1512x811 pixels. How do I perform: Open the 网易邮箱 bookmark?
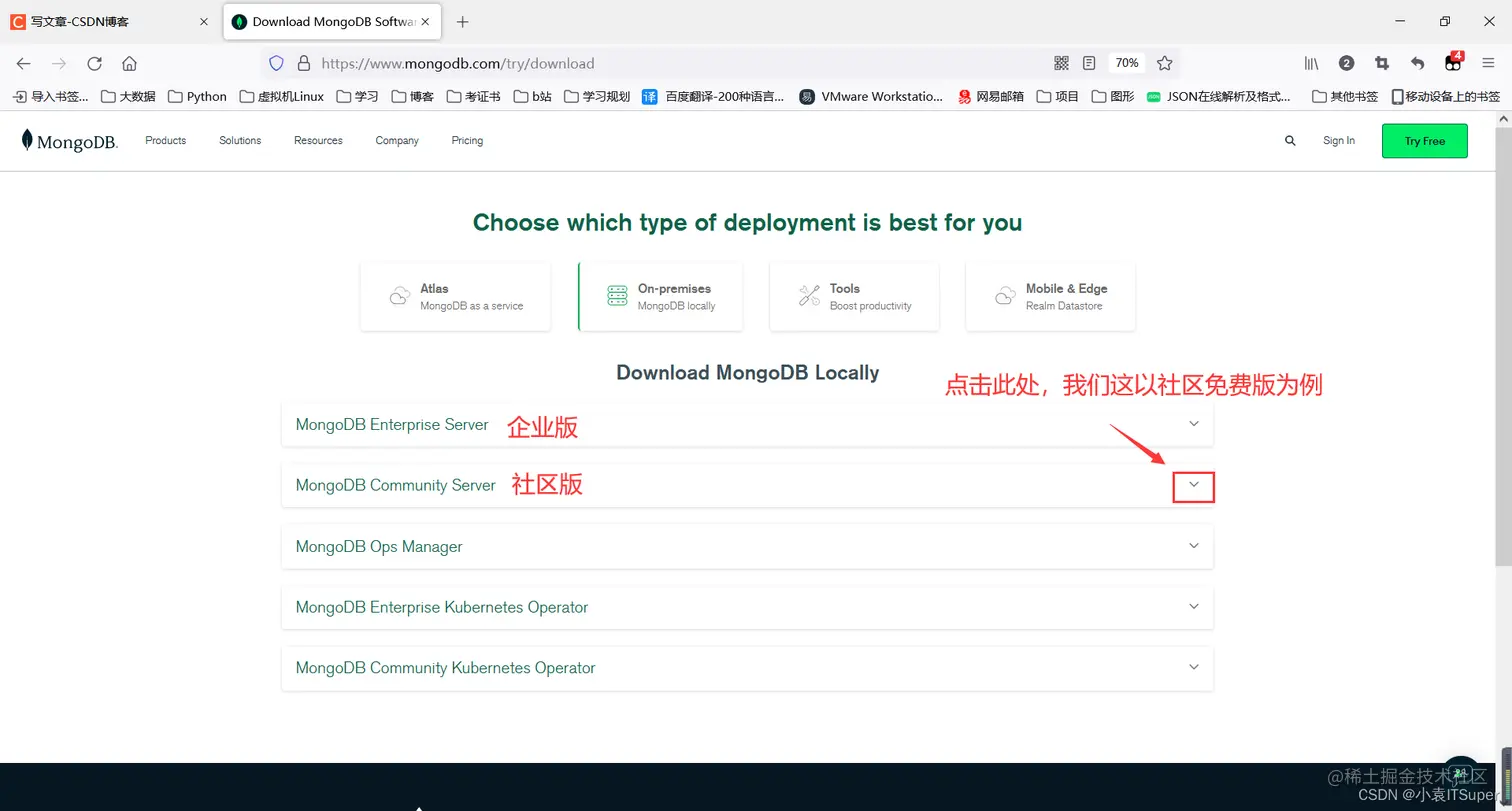(x=991, y=96)
